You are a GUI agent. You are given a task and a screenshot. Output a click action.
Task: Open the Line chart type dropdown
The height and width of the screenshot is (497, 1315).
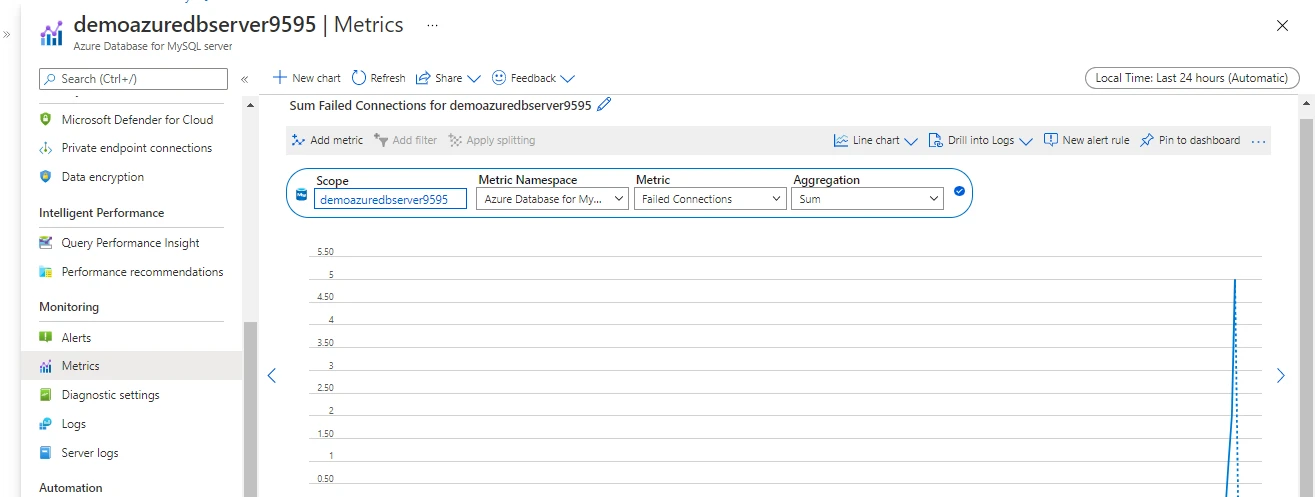pos(875,140)
